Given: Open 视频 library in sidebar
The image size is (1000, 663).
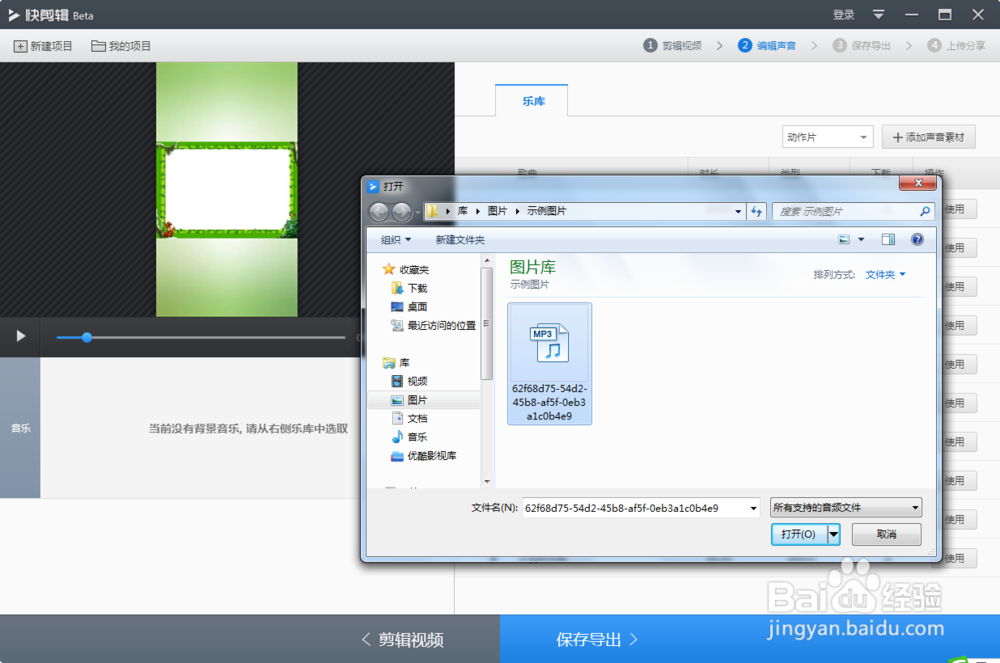Looking at the screenshot, I should 409,381.
